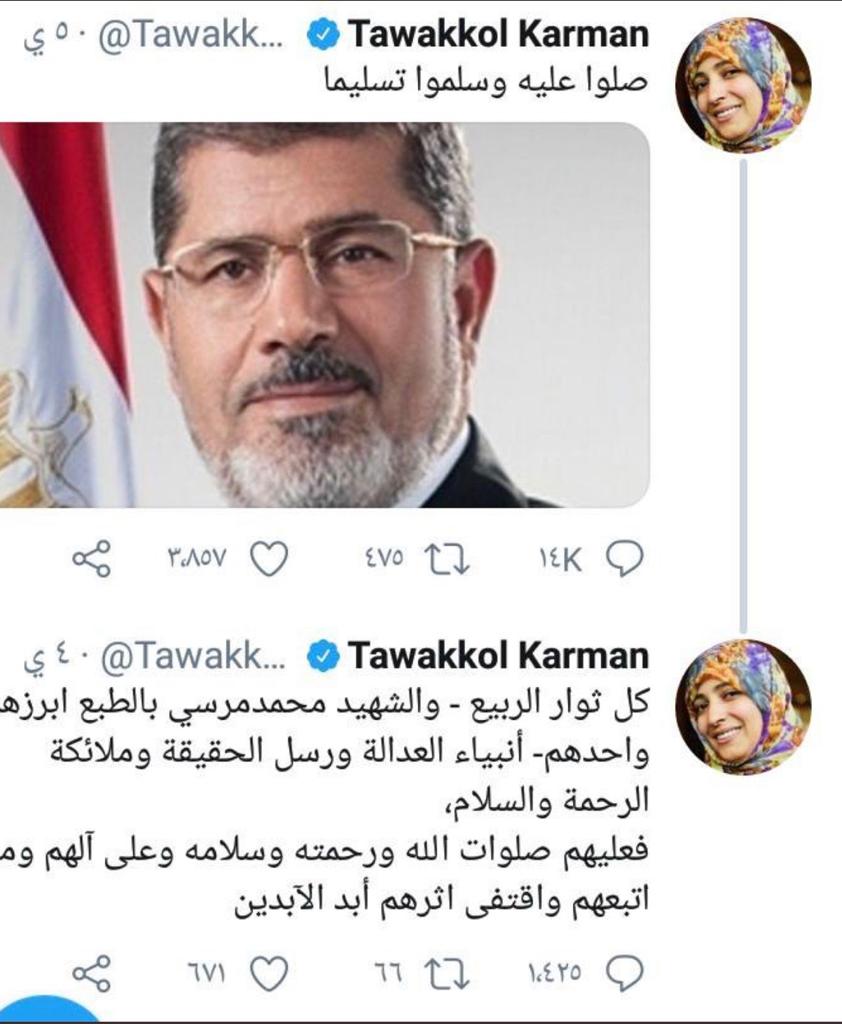This screenshot has height=1024, width=842.
Task: Reply to the second tweet's comment bubble
Action: tap(624, 974)
